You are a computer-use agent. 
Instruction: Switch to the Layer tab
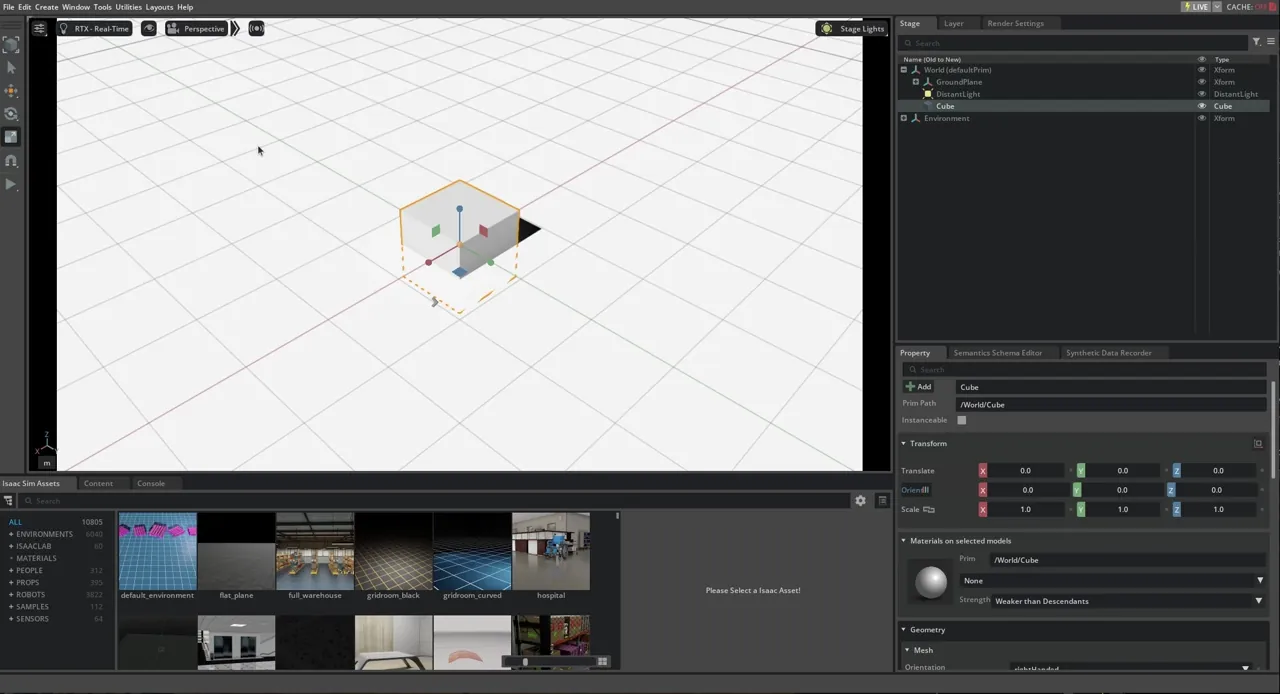(953, 23)
